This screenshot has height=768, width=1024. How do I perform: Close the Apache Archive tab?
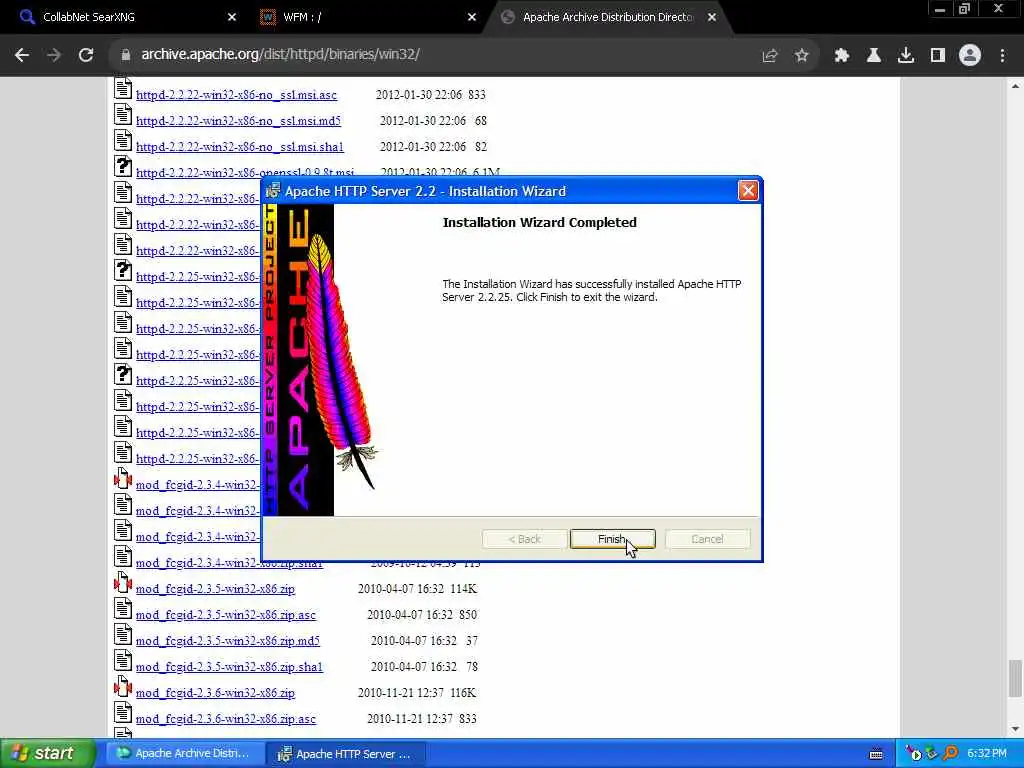click(712, 17)
